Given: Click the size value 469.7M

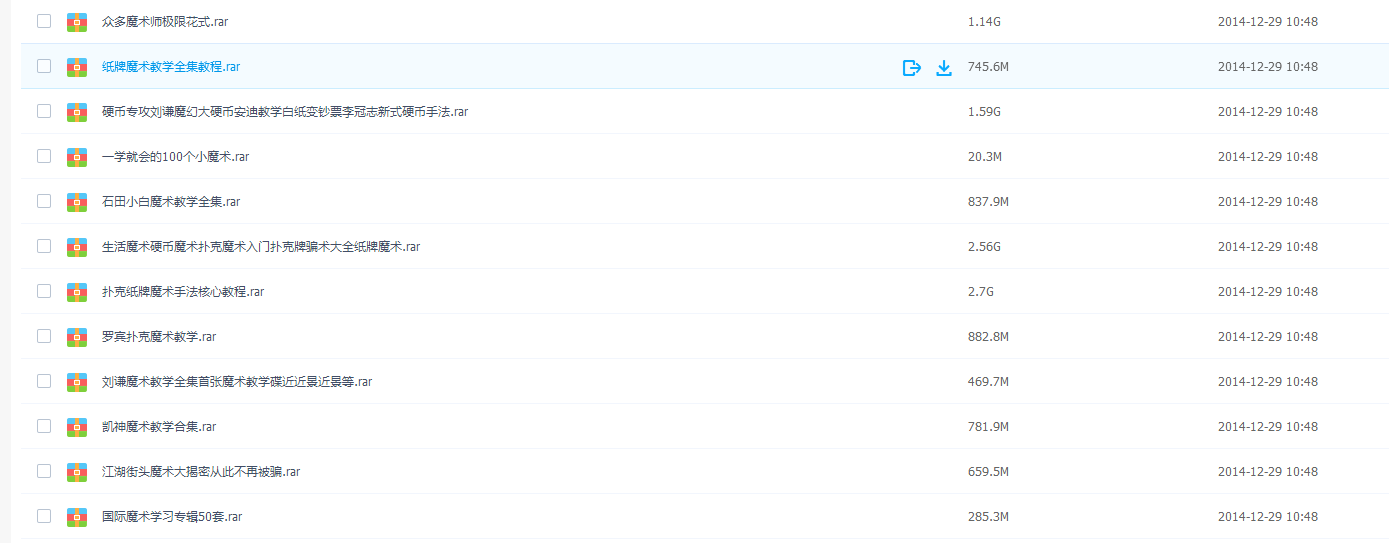Looking at the screenshot, I should click(x=988, y=382).
